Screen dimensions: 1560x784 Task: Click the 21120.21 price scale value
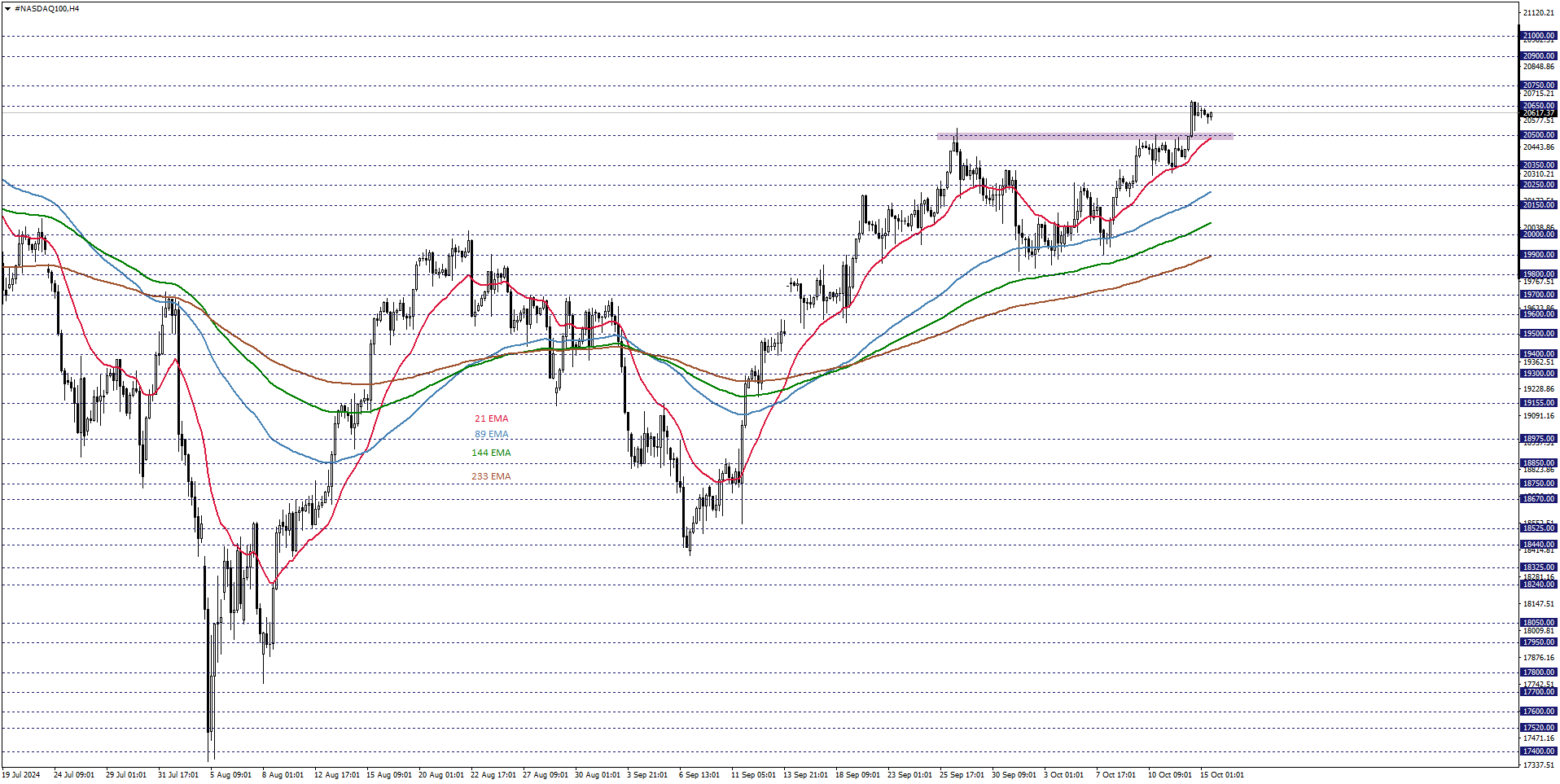pyautogui.click(x=1538, y=13)
